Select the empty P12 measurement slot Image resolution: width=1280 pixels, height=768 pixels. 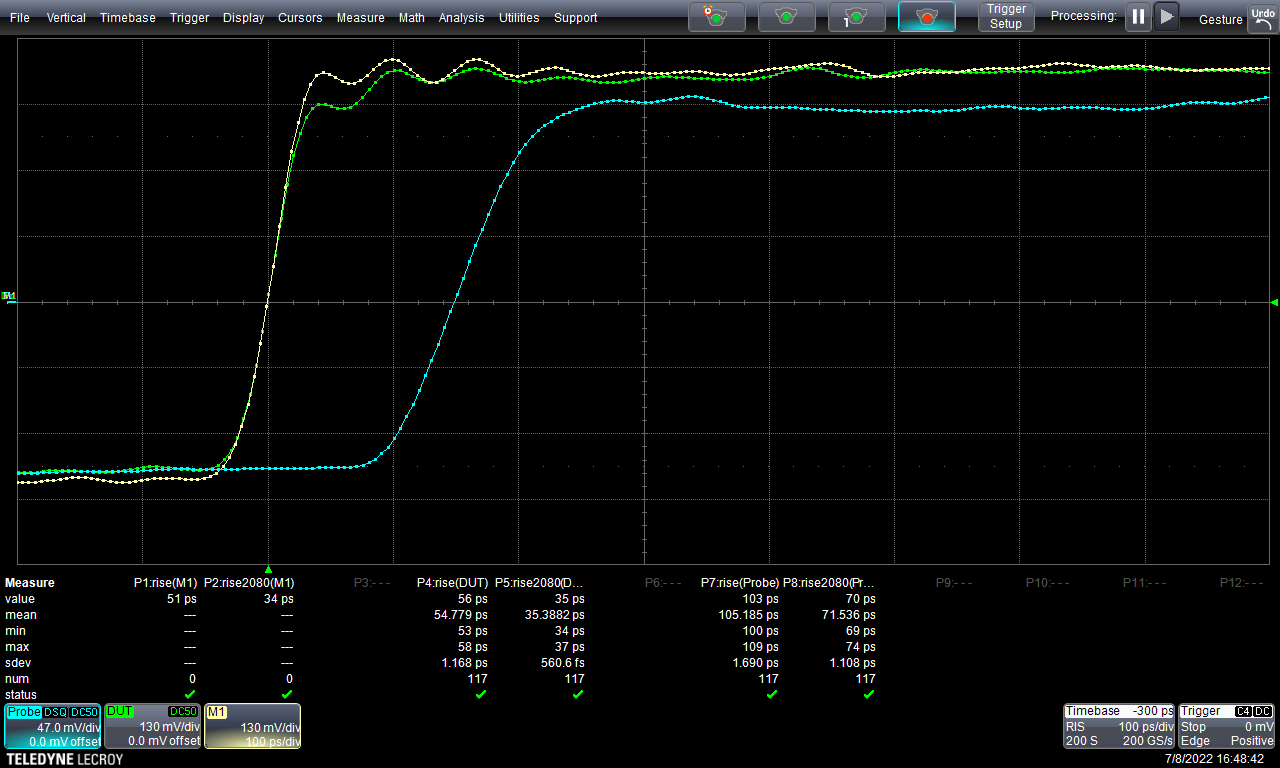pyautogui.click(x=1241, y=582)
